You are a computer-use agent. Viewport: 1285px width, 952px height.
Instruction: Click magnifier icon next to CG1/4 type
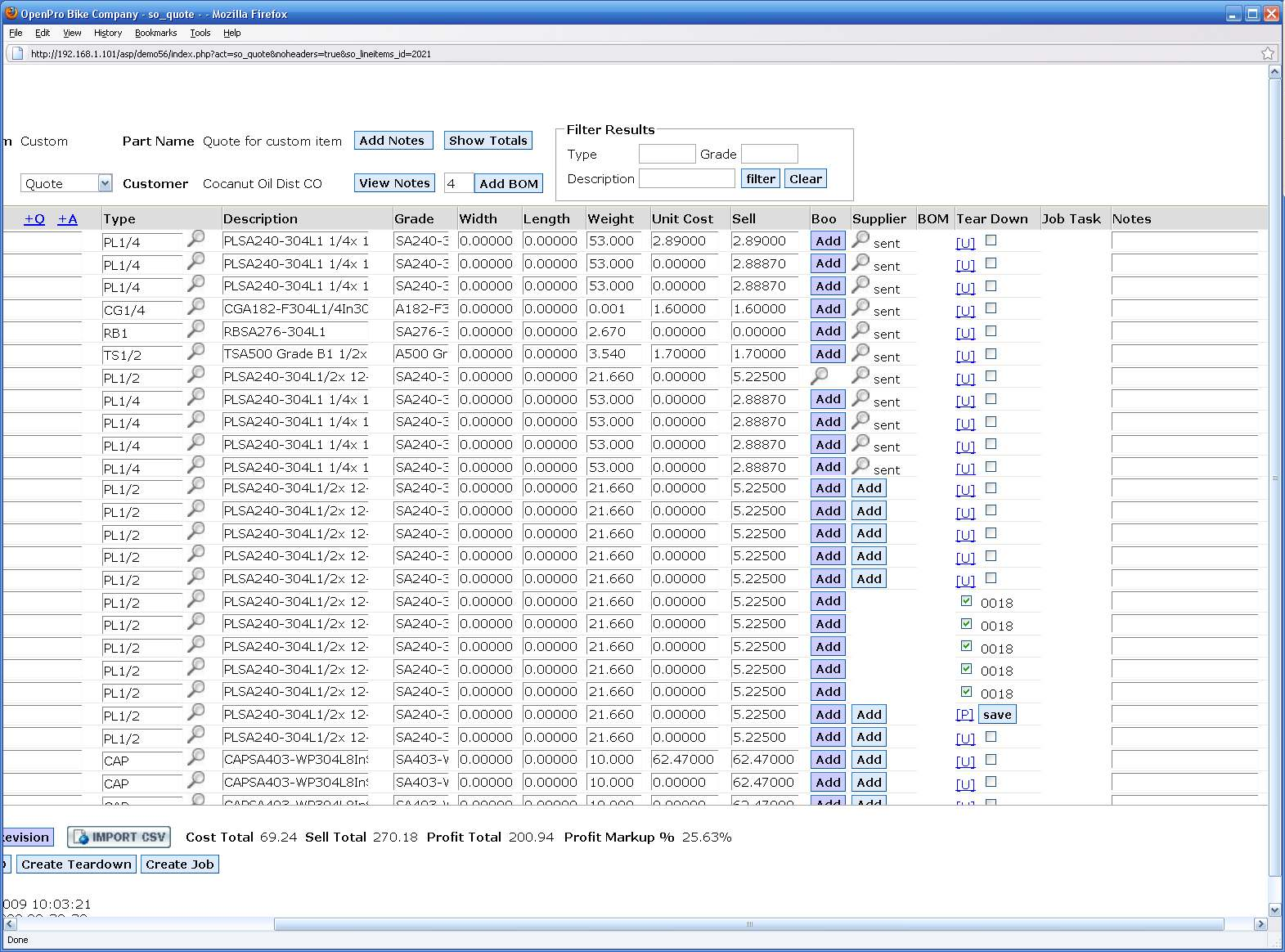pos(196,307)
